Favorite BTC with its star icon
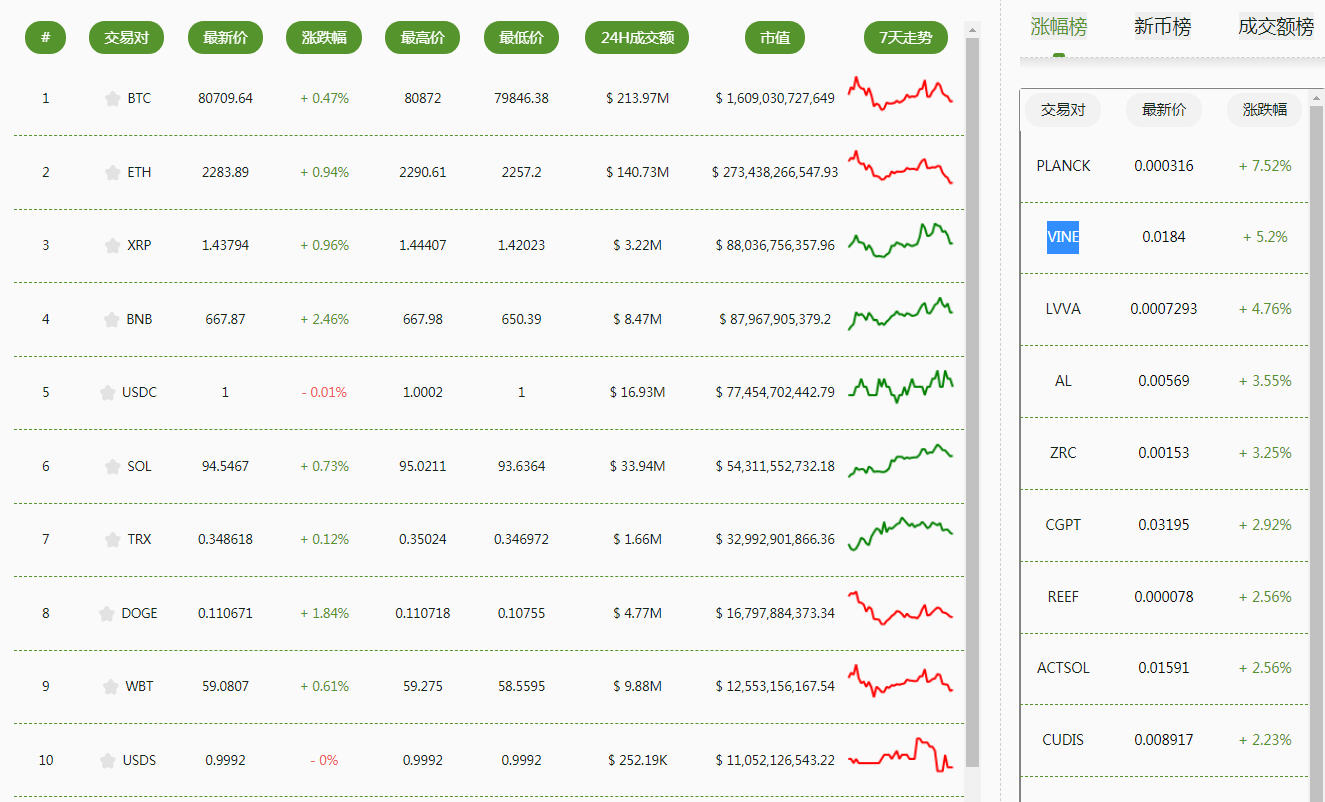This screenshot has height=802, width=1325. pyautogui.click(x=112, y=98)
